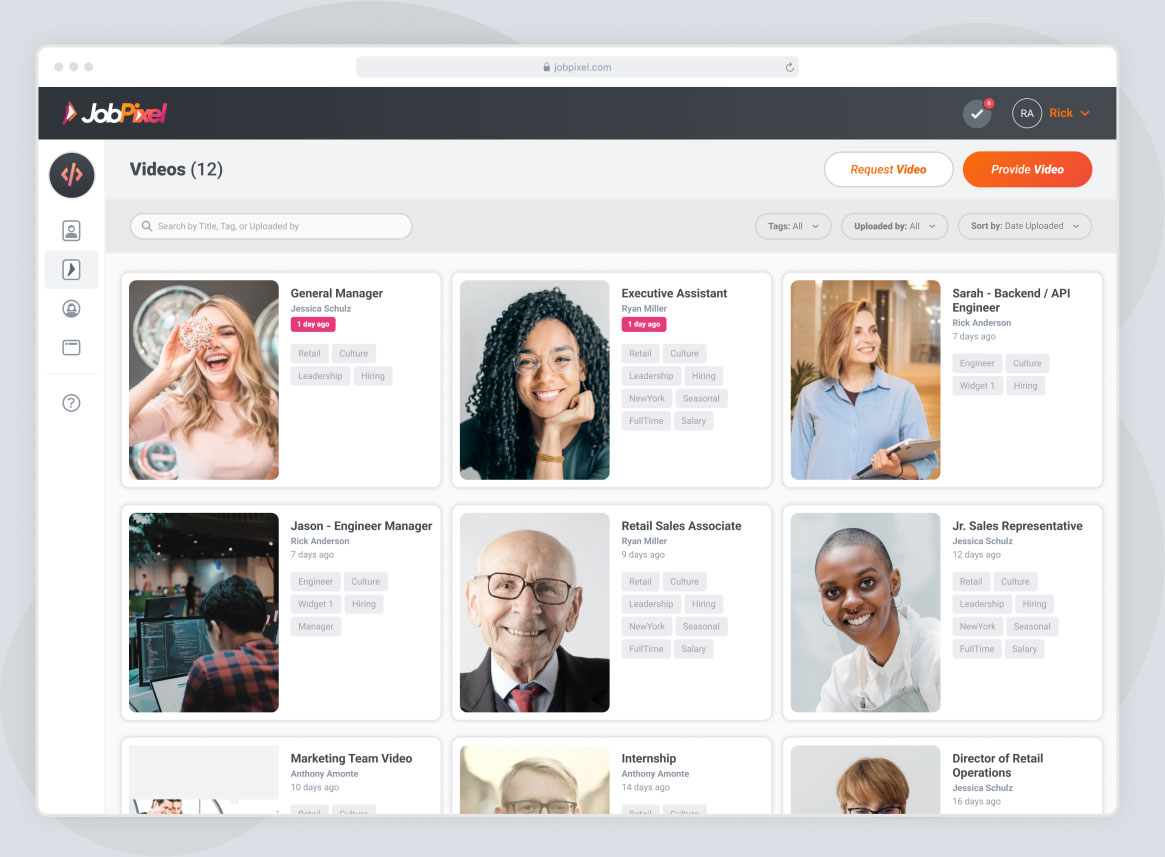Click the RA user avatar
Screen dimensions: 1165x857
[1026, 113]
